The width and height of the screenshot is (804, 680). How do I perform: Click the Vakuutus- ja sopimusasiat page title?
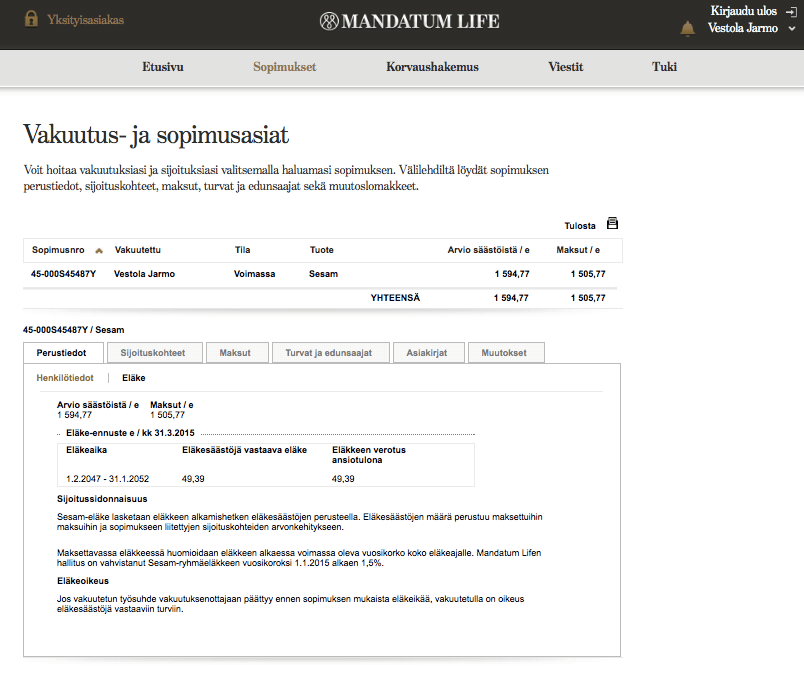(x=156, y=135)
